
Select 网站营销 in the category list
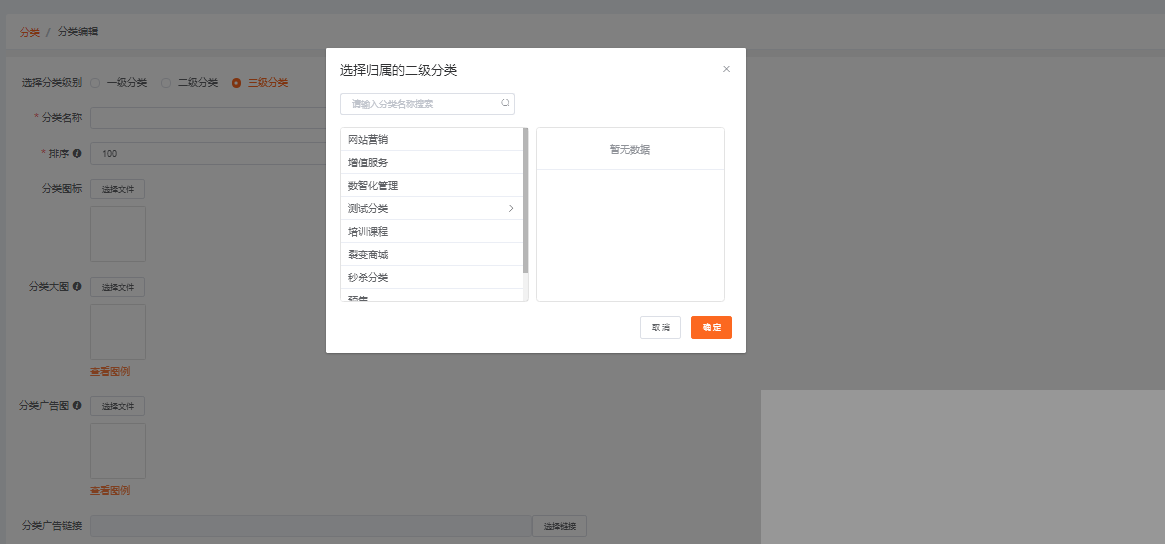tap(368, 140)
